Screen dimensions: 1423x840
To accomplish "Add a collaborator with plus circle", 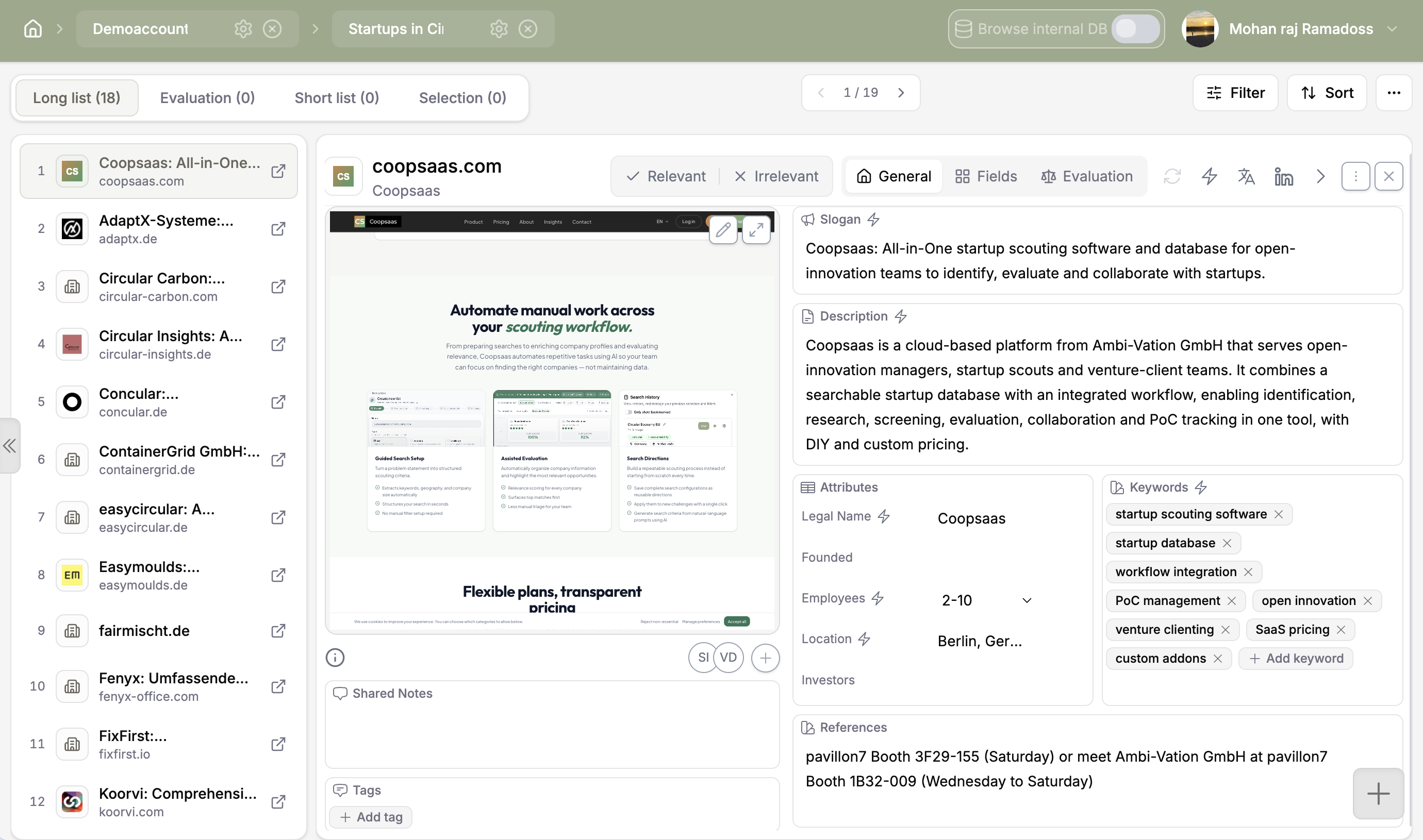I will (x=765, y=658).
